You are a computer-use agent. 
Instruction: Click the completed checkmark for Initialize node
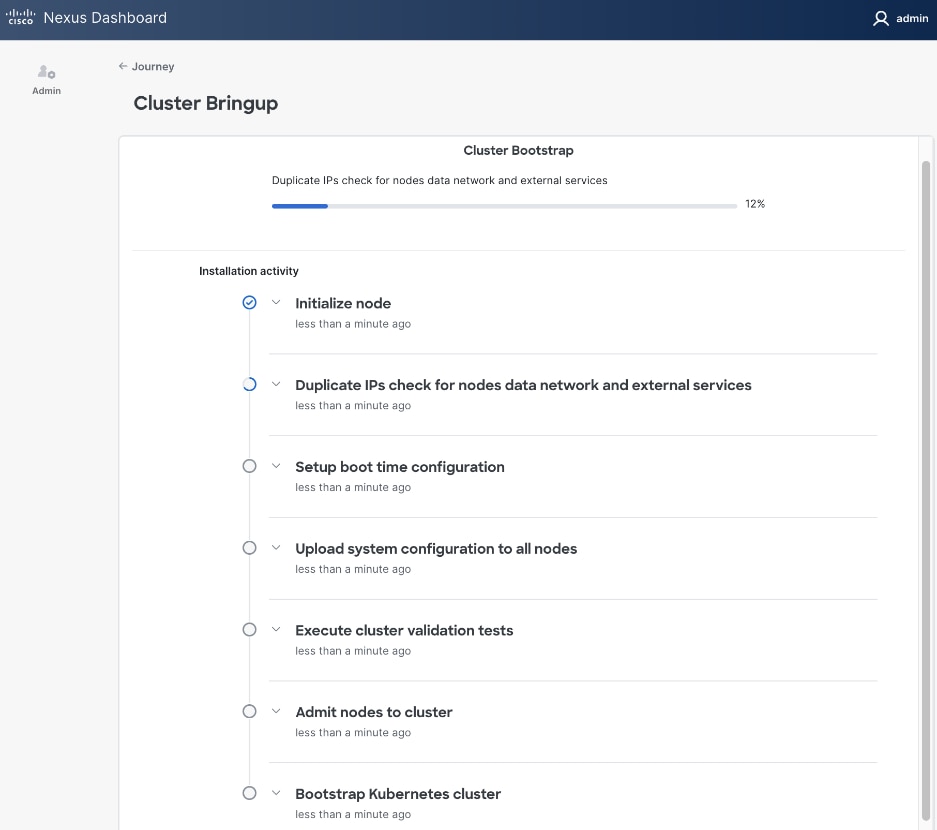250,302
